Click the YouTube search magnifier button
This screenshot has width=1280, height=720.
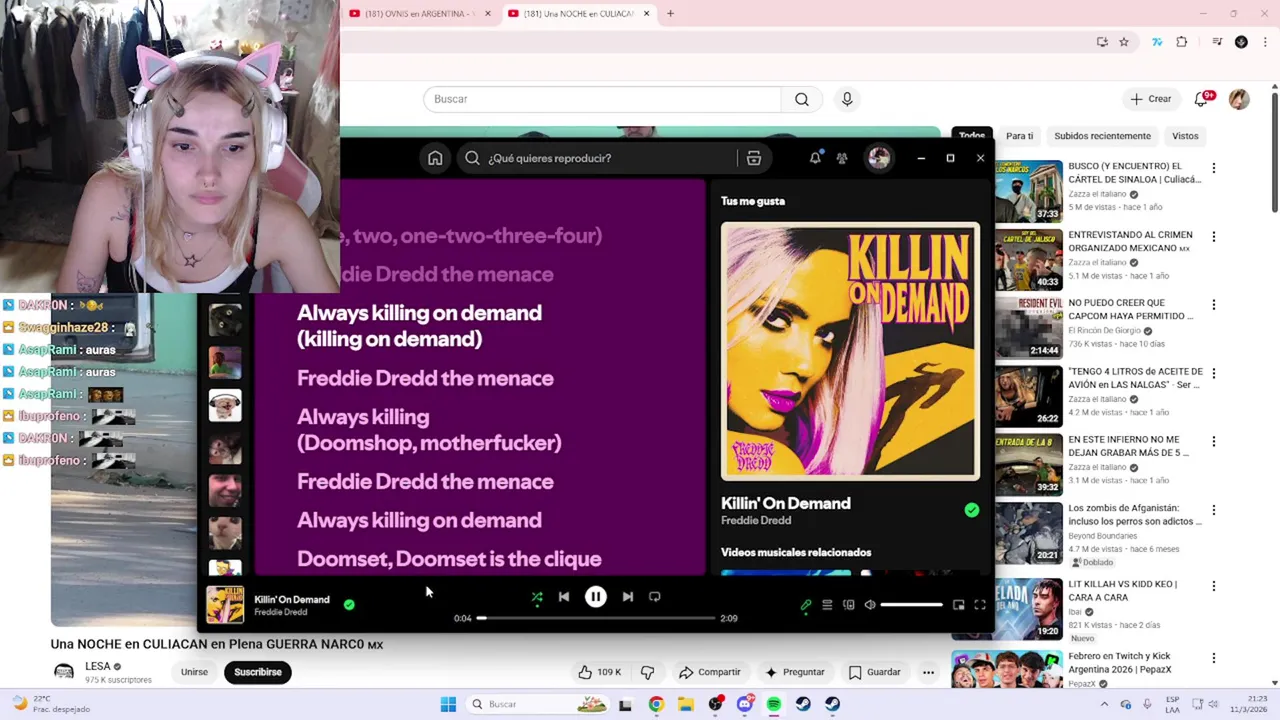click(x=802, y=99)
